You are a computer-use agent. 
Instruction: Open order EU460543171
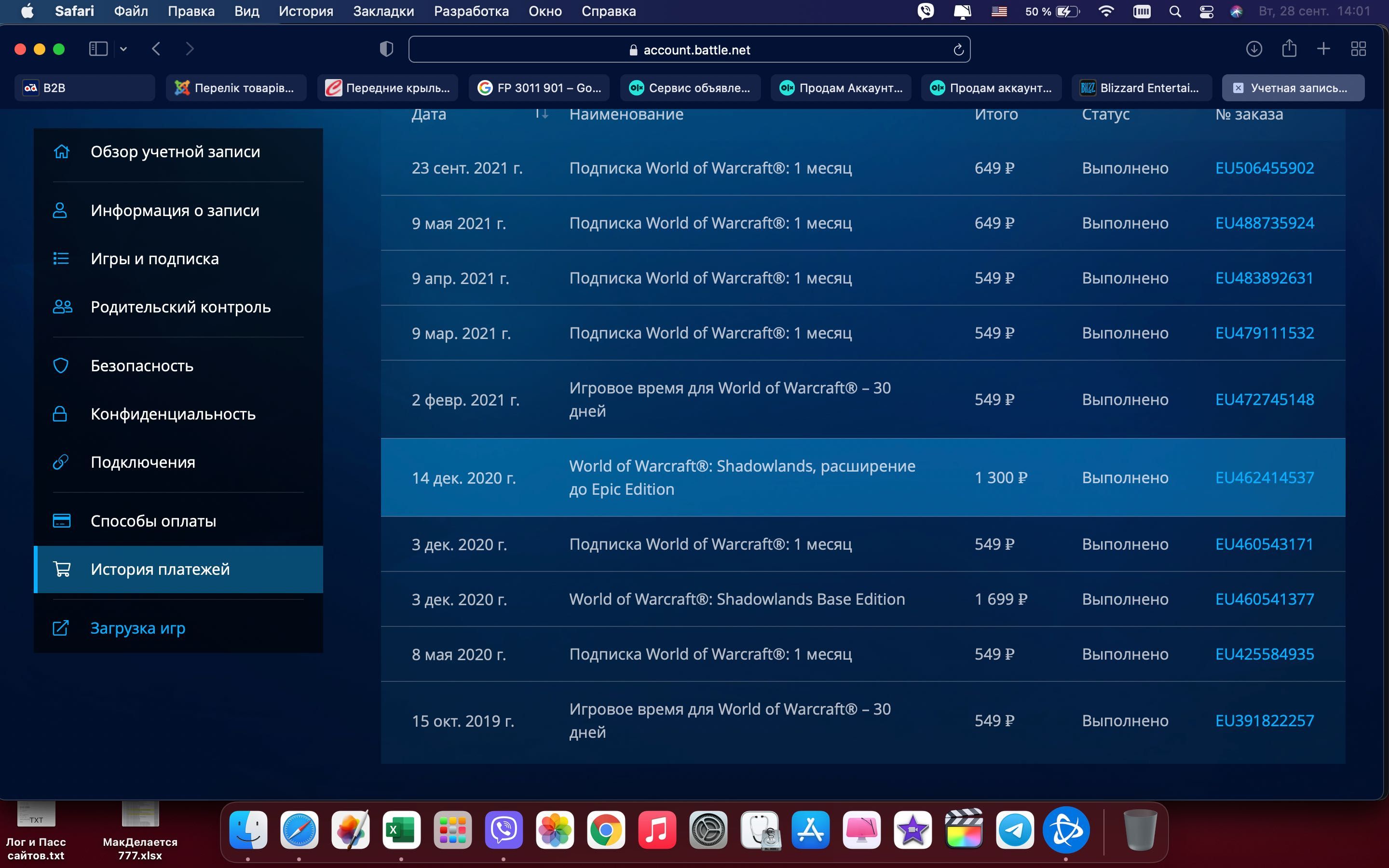coord(1264,544)
